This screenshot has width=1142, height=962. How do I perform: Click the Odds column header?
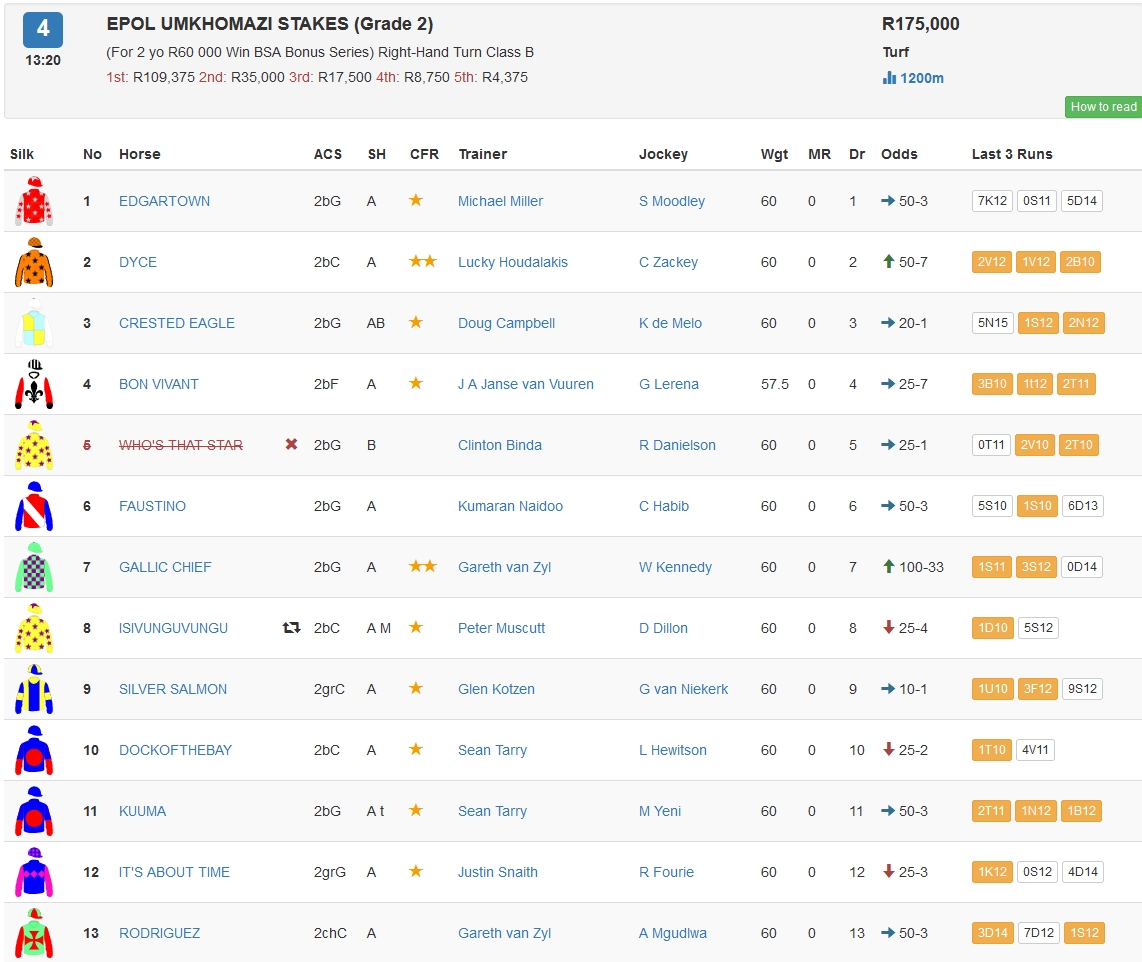899,154
